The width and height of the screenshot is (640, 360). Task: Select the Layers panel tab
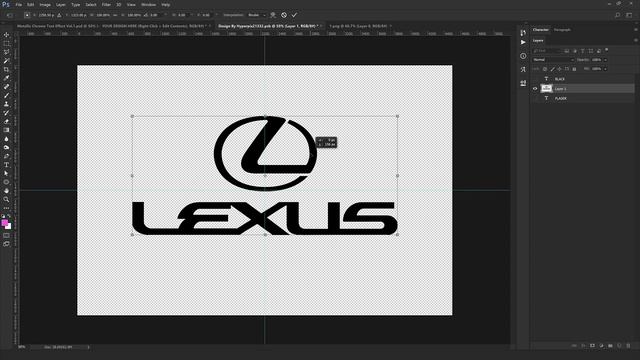tap(538, 40)
